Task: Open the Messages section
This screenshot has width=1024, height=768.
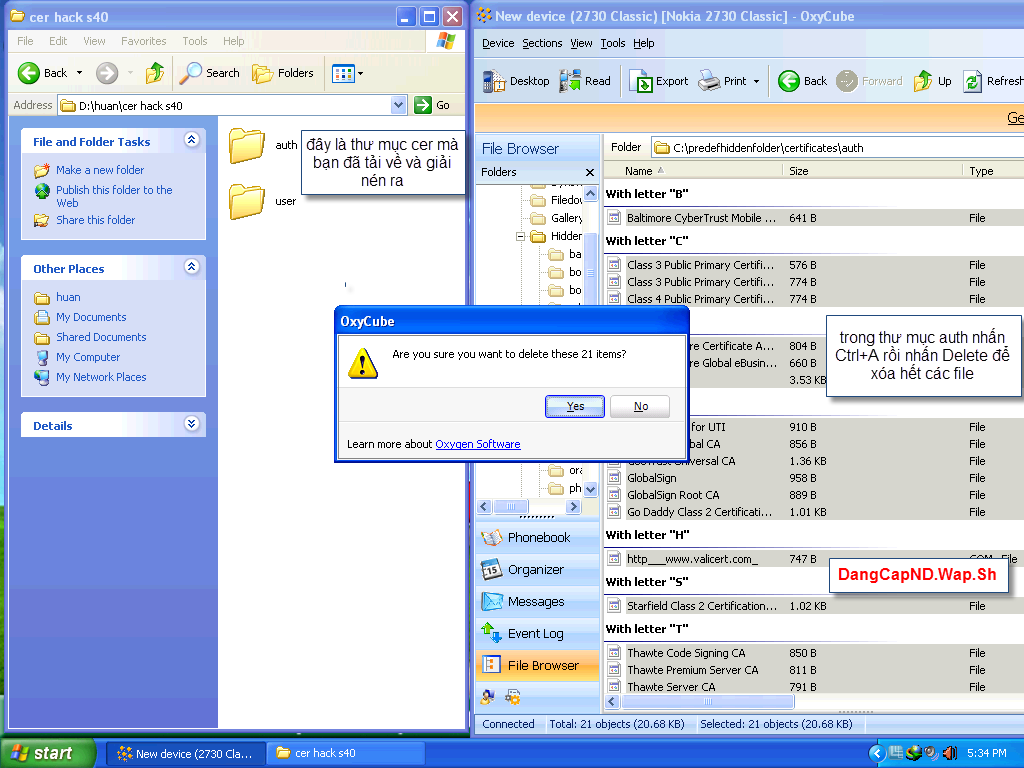Action: 537,601
